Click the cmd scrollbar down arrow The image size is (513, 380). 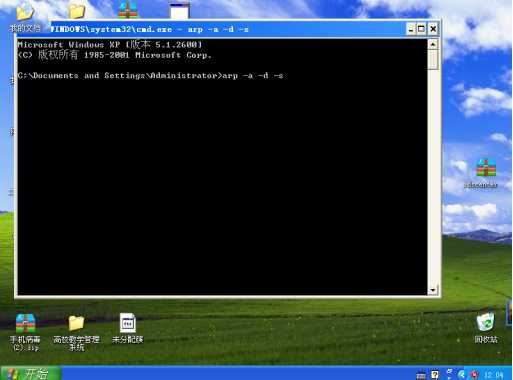(x=433, y=290)
